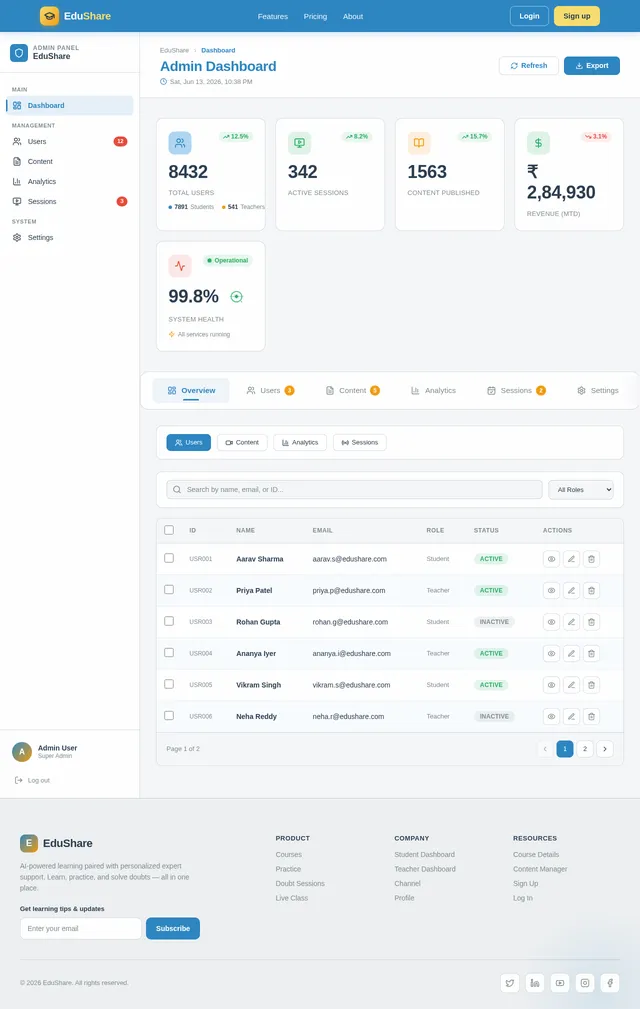Click the Total Users card icon
640x1009 pixels.
180,143
